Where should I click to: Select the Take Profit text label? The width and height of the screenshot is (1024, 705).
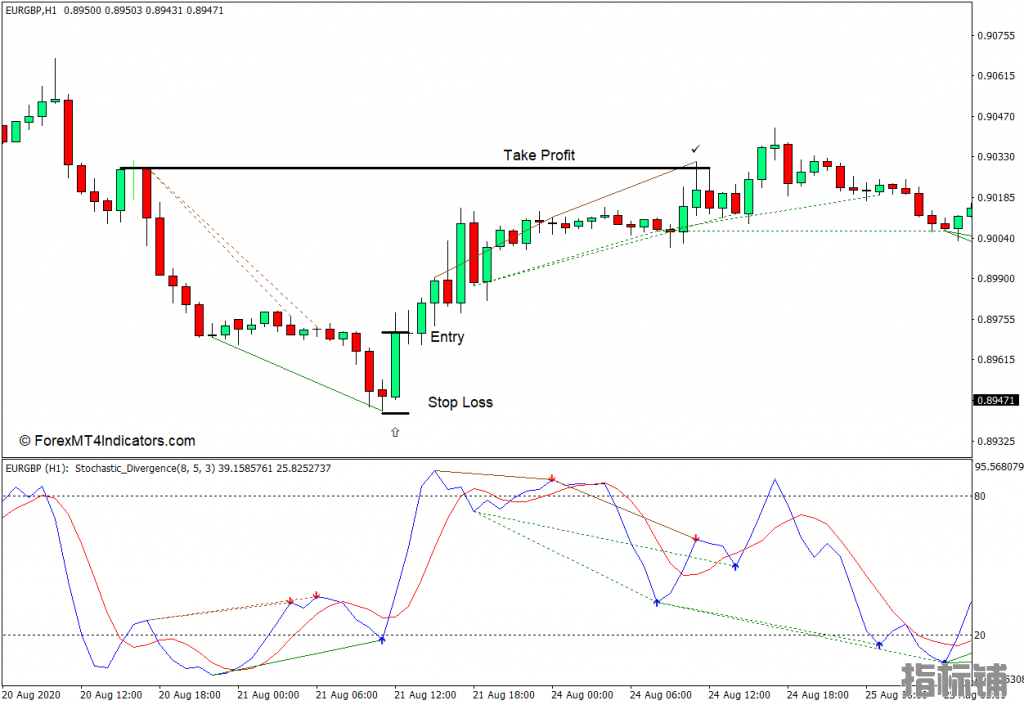click(x=539, y=155)
